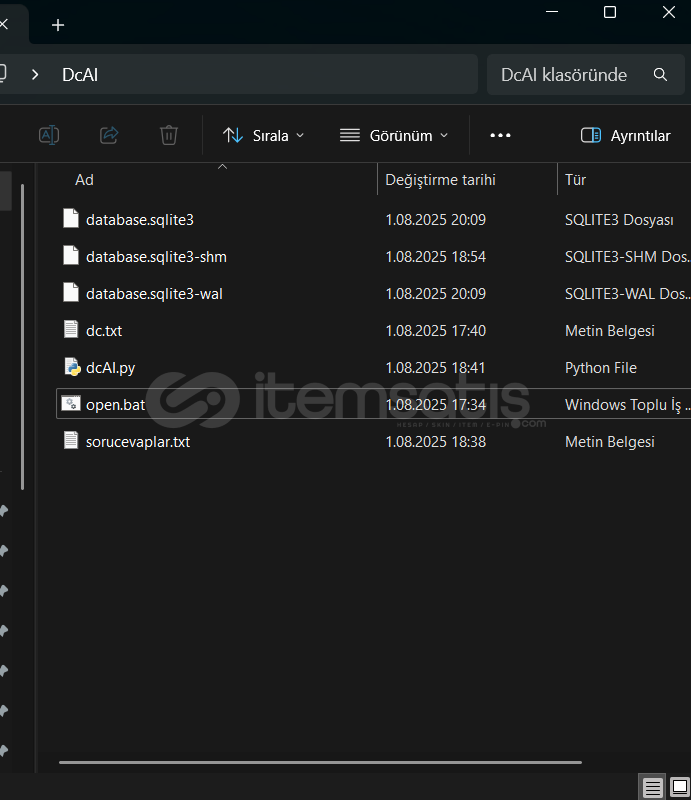Close the current Explorer tab
Viewport: 691px width, 800px height.
point(4,24)
